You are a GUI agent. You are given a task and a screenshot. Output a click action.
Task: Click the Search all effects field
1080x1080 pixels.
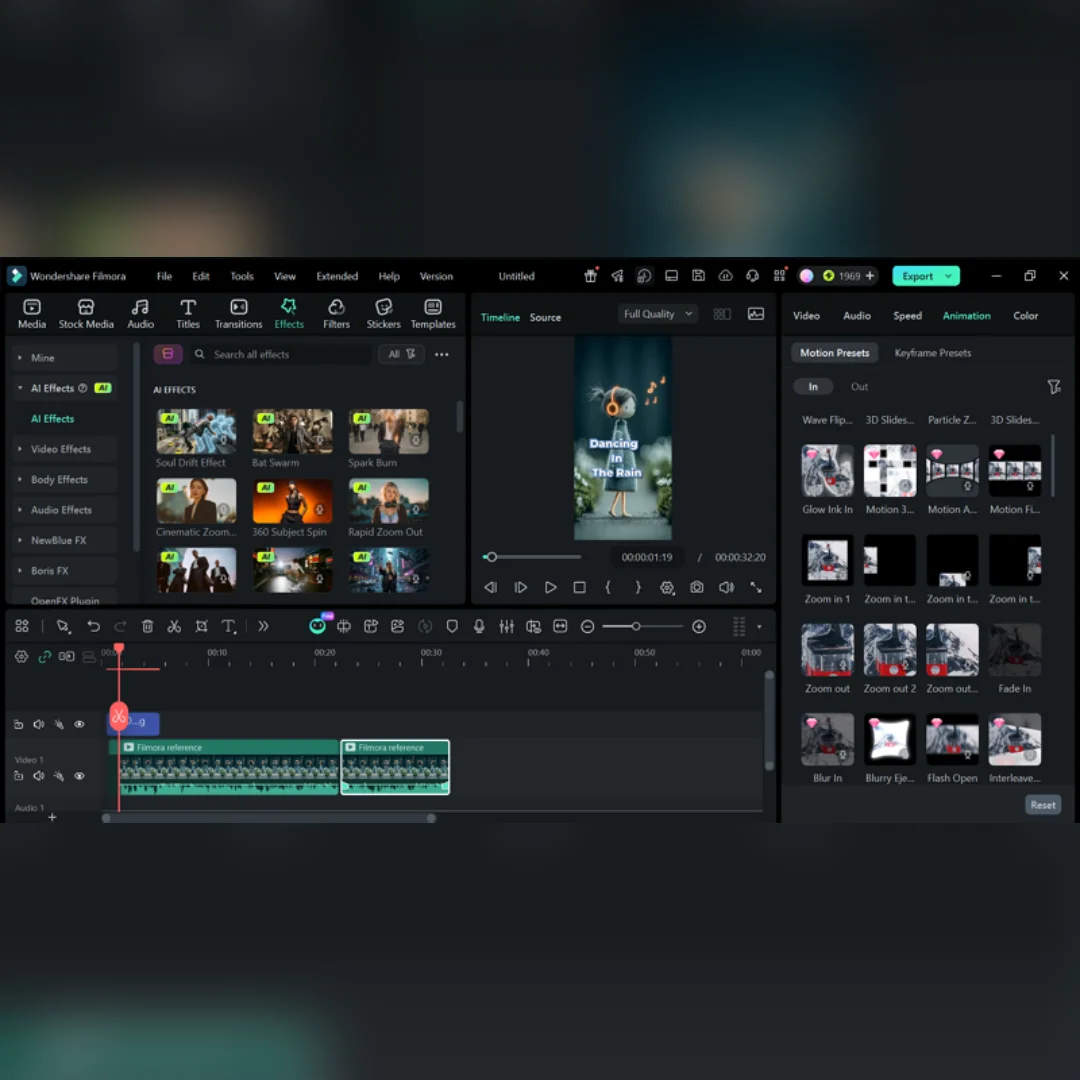(x=282, y=354)
